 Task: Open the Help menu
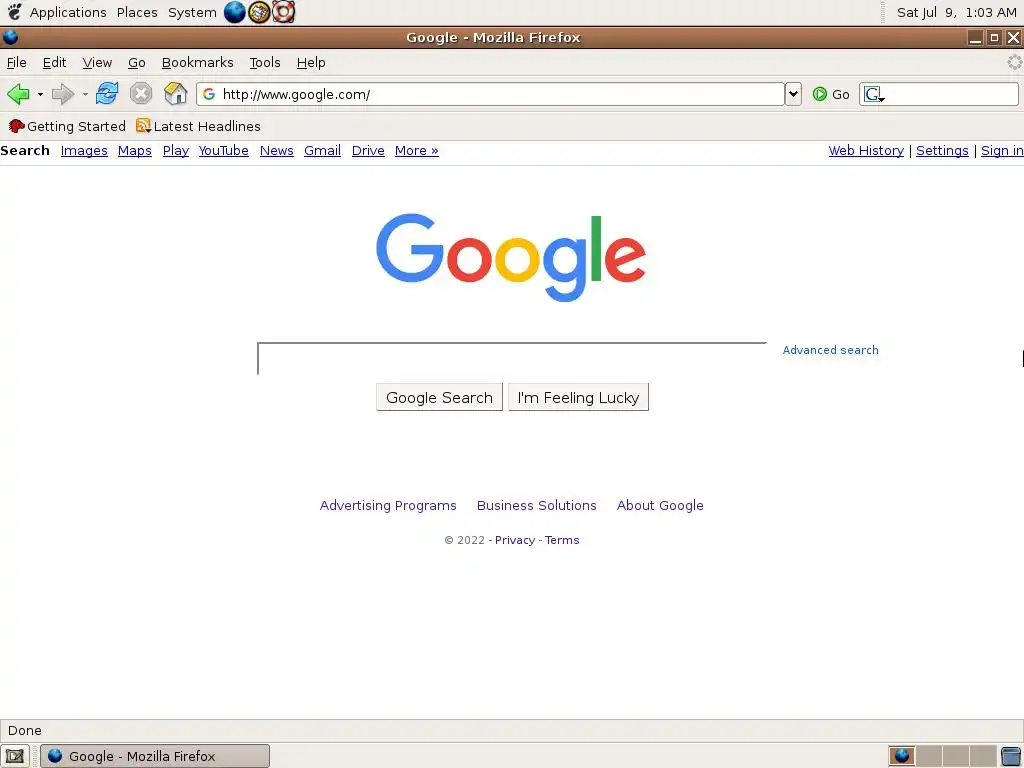click(x=311, y=63)
